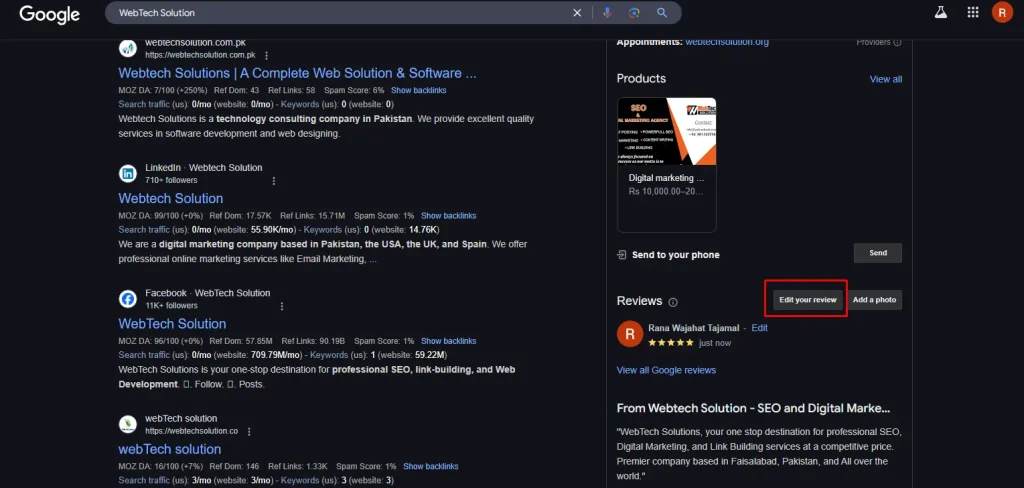Viewport: 1024px width, 488px height.
Task: Click the five-star review rating
Action: [671, 342]
